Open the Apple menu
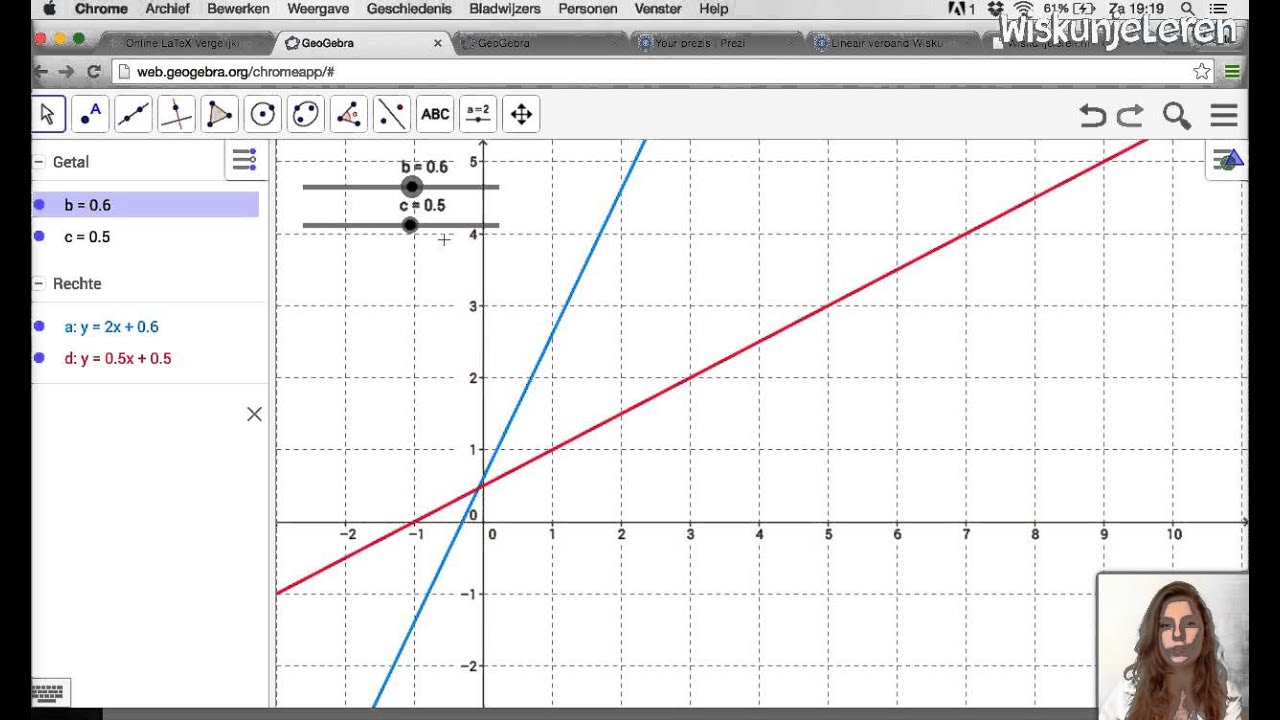1280x720 pixels. 49,9
